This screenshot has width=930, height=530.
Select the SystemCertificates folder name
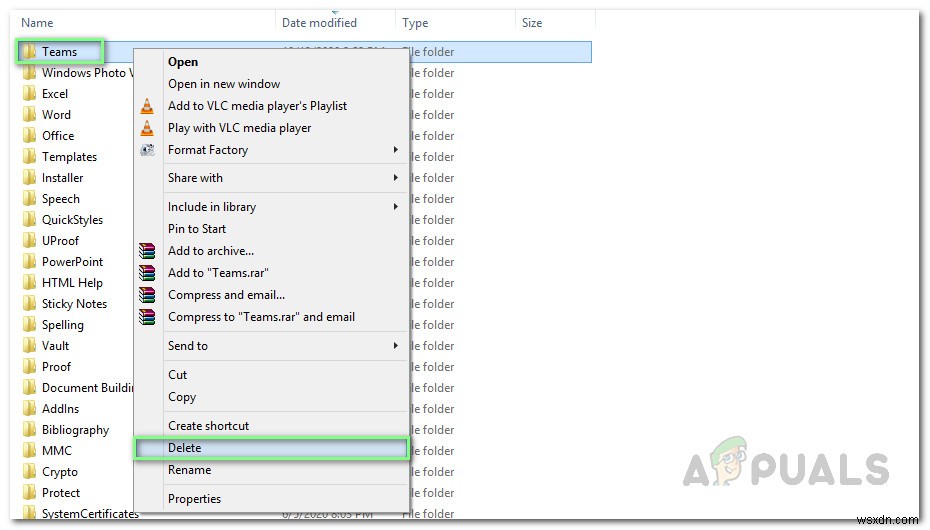(x=90, y=513)
